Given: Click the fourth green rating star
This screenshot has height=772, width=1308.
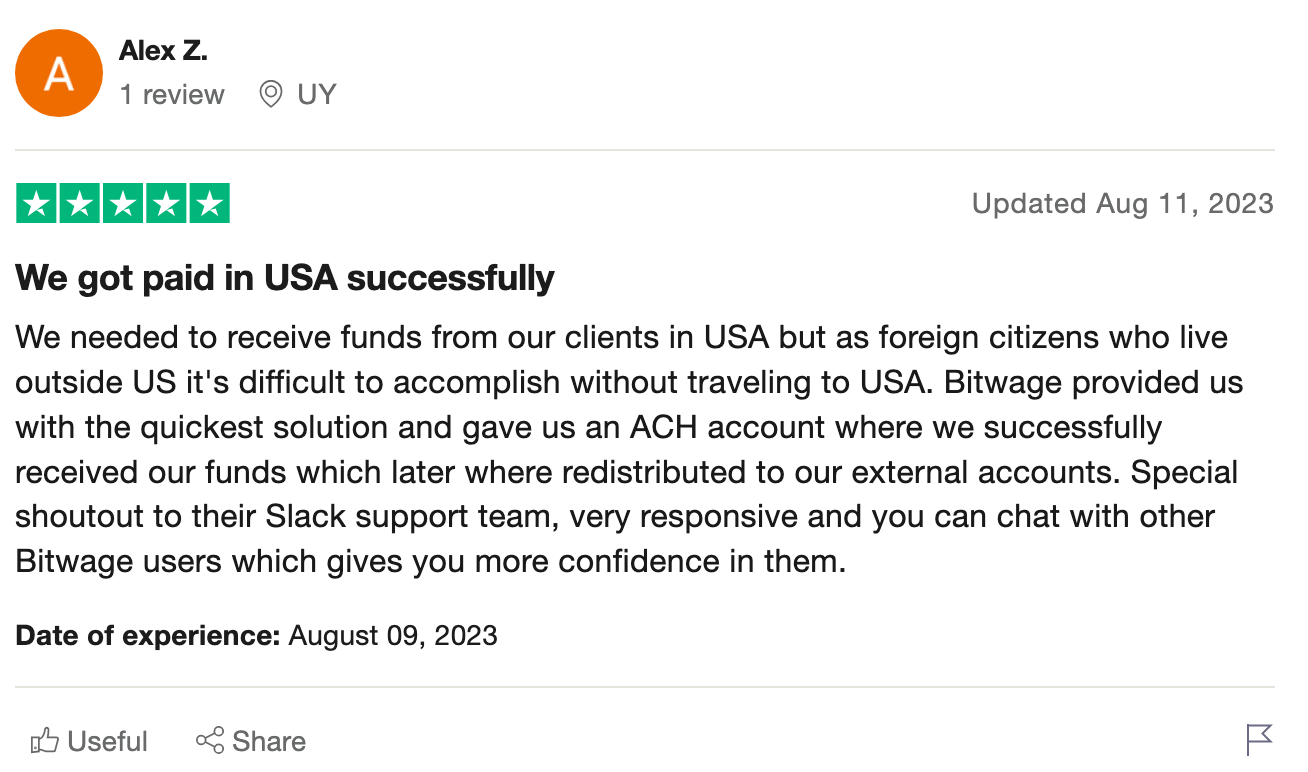Looking at the screenshot, I should click(166, 204).
